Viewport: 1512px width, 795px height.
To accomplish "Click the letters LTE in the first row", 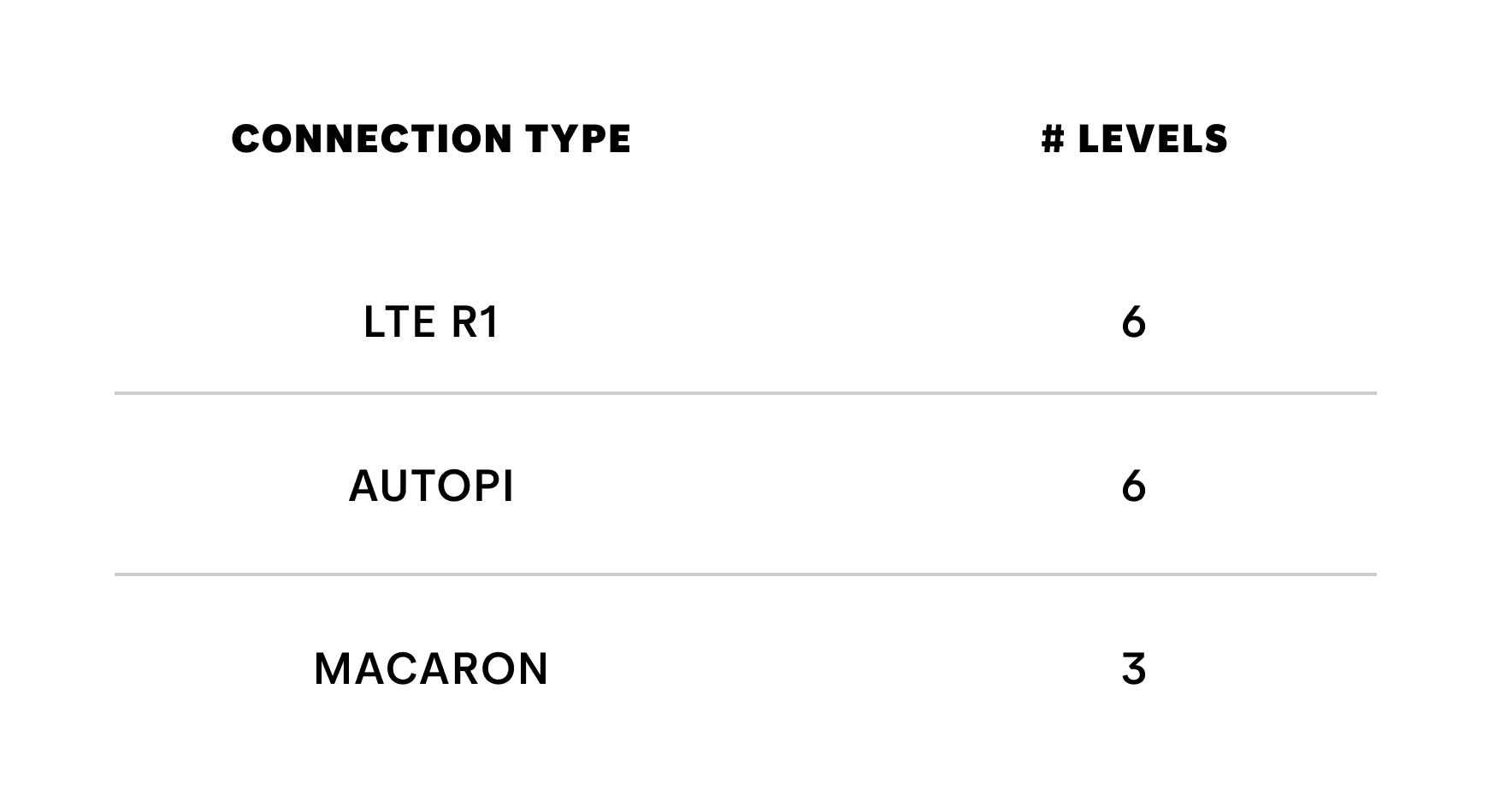I will tap(399, 323).
